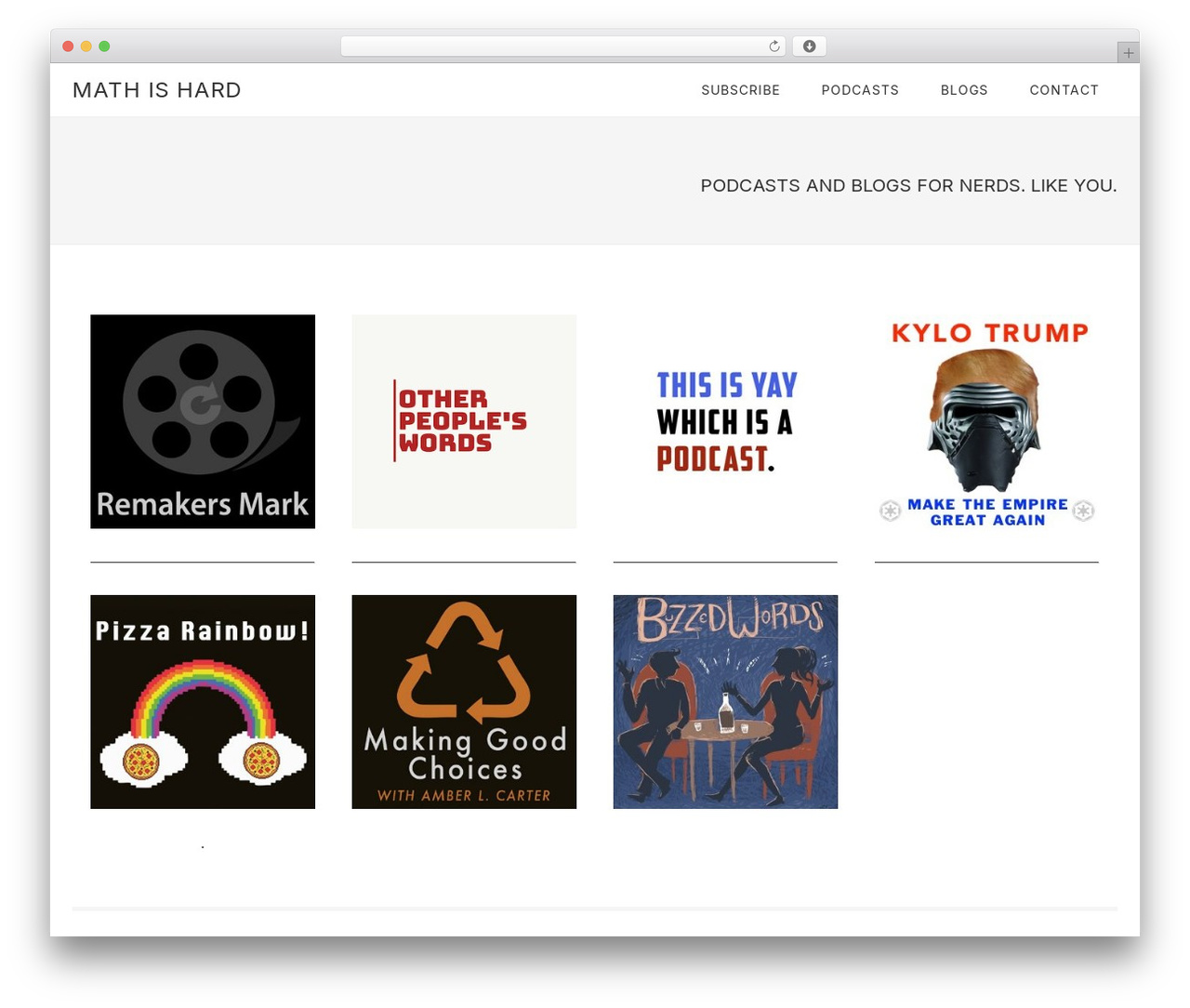This screenshot has width=1190, height=1008.
Task: Click the green fullscreen window button
Action: [x=104, y=46]
